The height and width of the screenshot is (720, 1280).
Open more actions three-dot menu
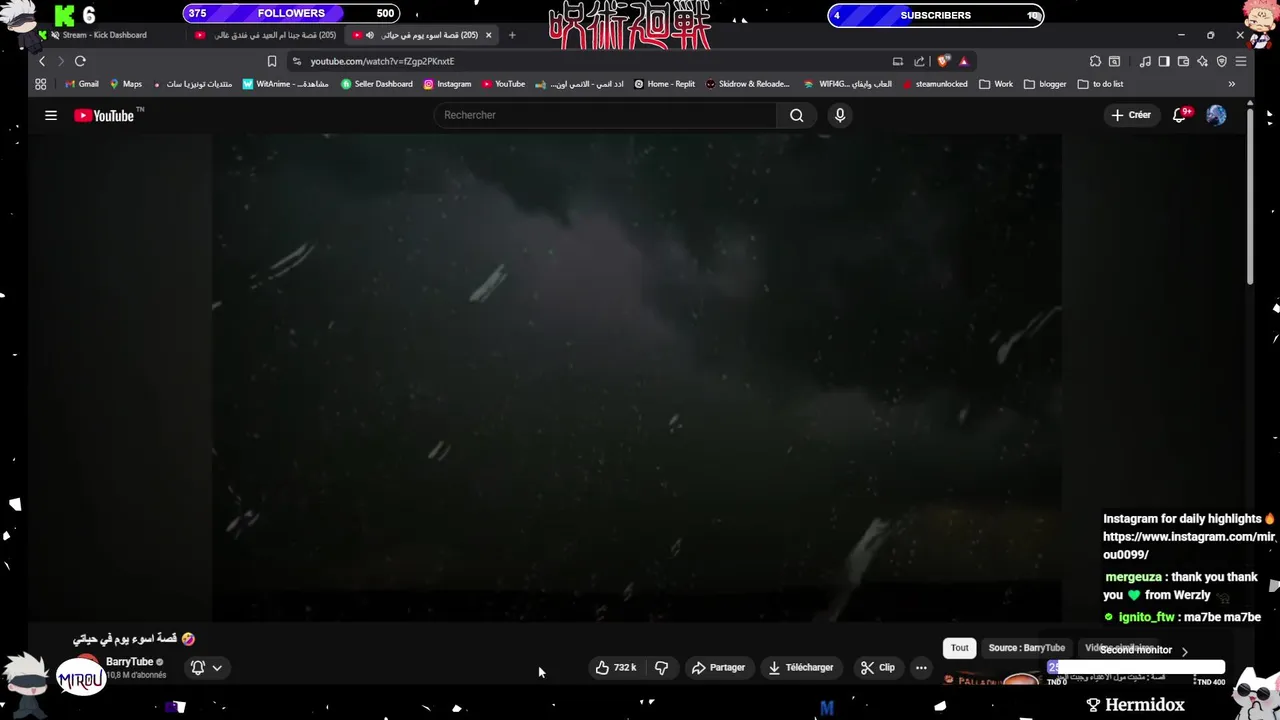(921, 668)
